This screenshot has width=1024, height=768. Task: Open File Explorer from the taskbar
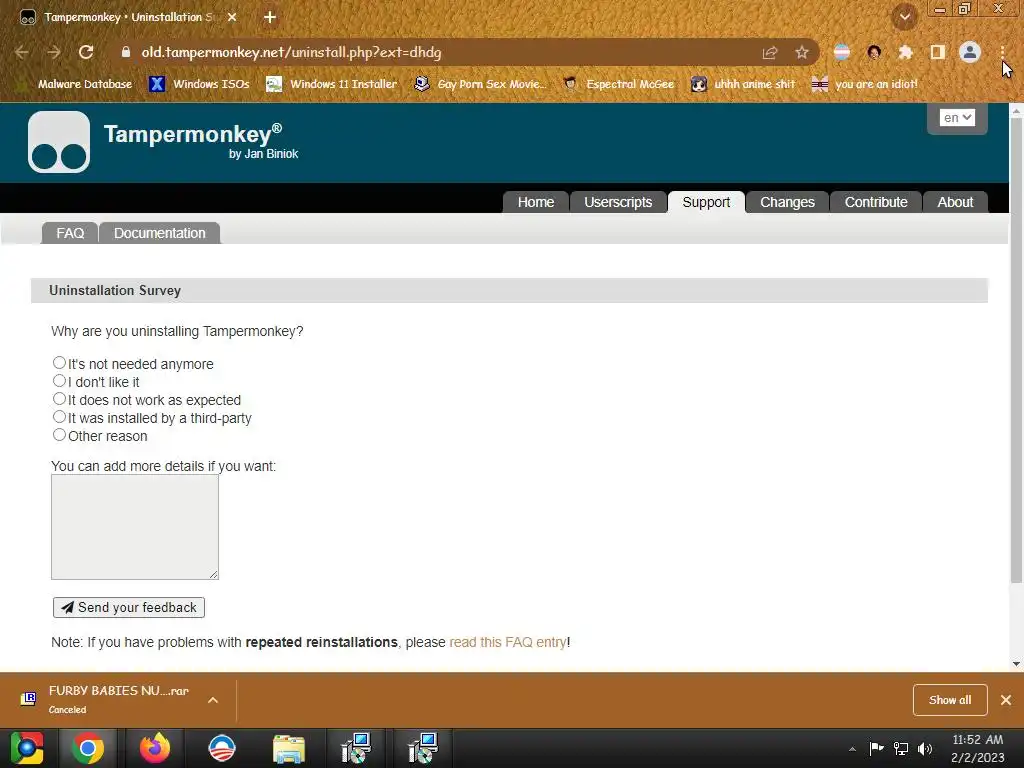point(289,748)
